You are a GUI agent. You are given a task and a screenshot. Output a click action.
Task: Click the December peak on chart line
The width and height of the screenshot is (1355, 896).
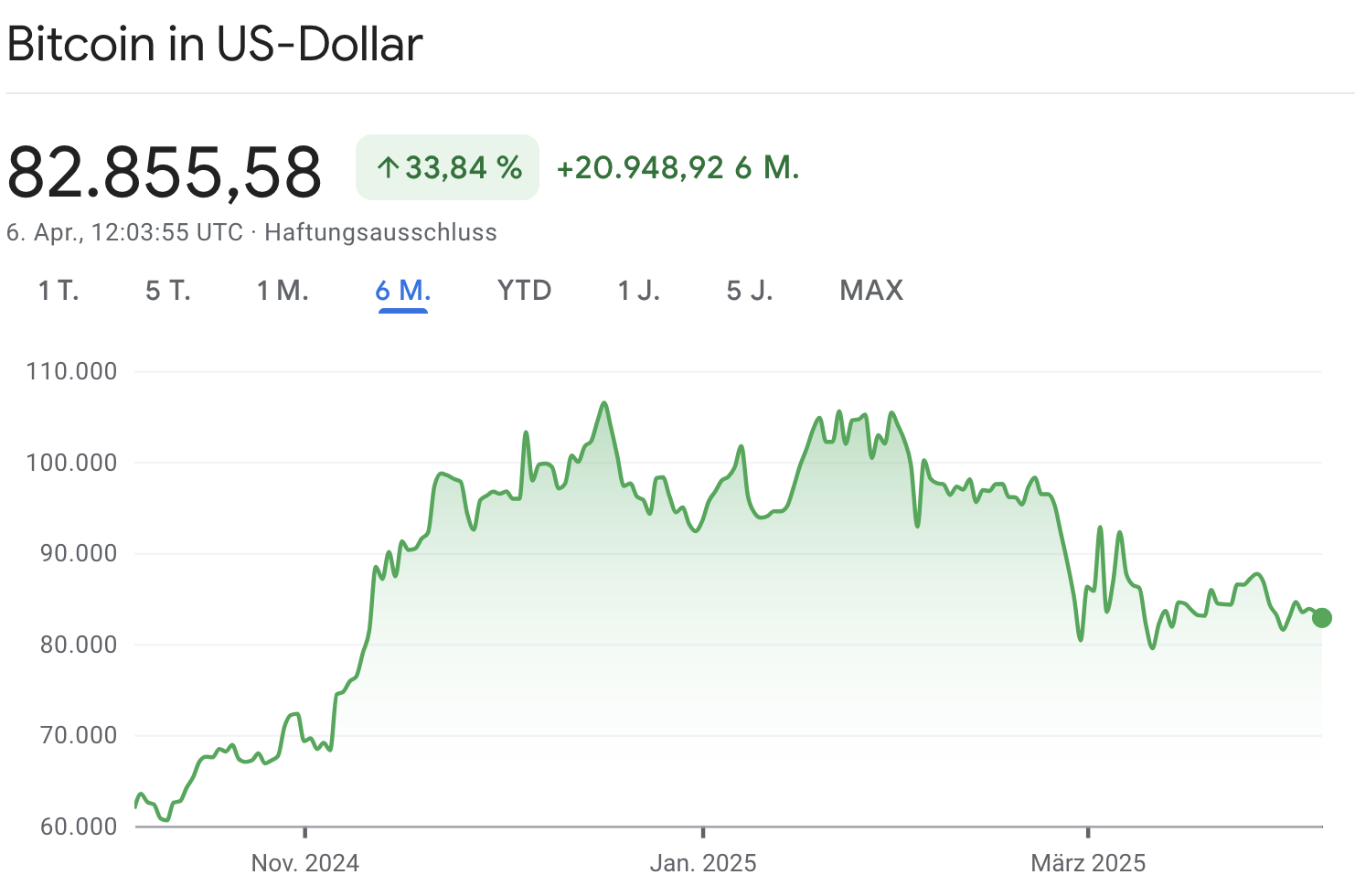click(x=604, y=403)
